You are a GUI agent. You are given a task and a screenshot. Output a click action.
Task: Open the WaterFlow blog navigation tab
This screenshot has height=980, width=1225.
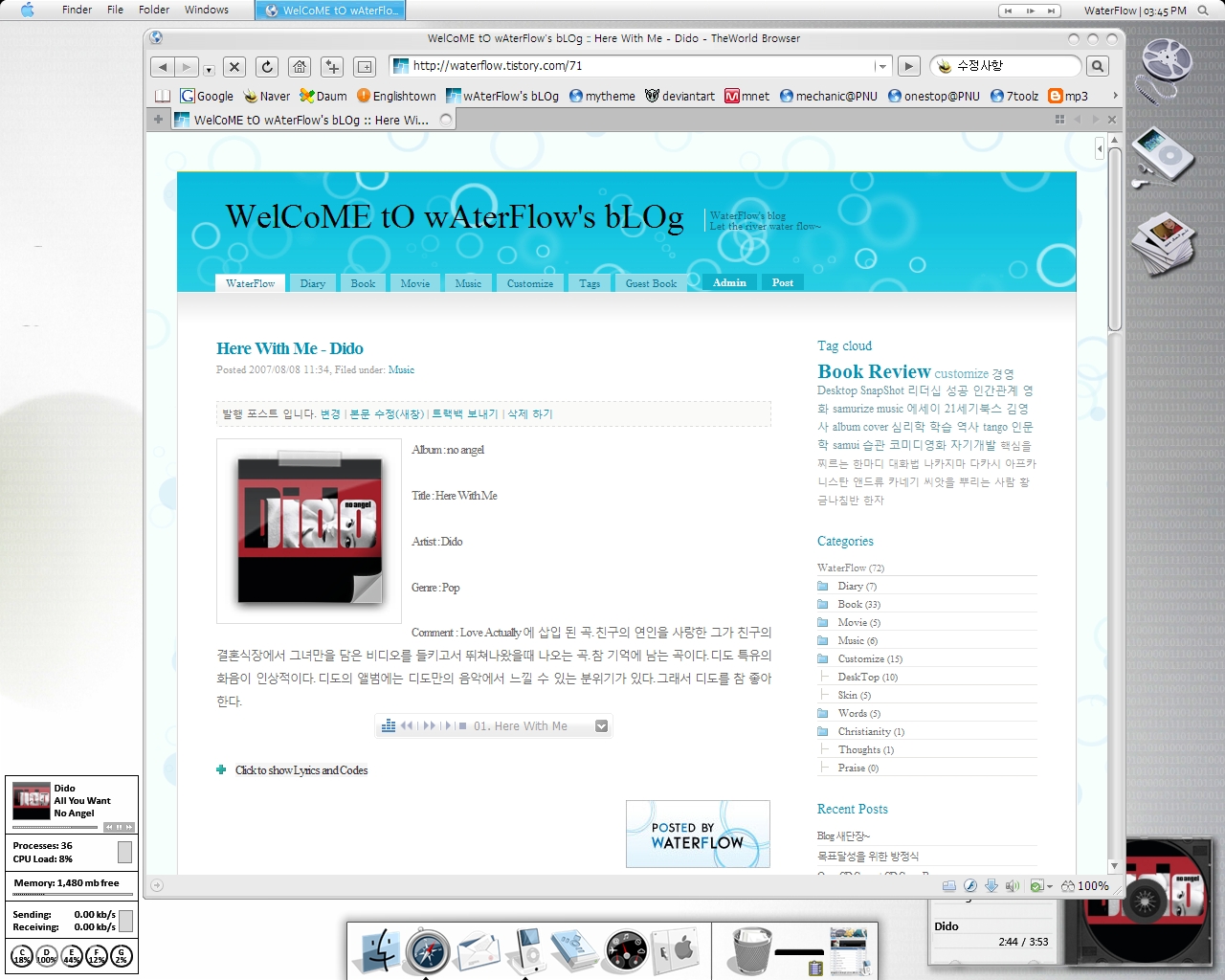tap(251, 283)
